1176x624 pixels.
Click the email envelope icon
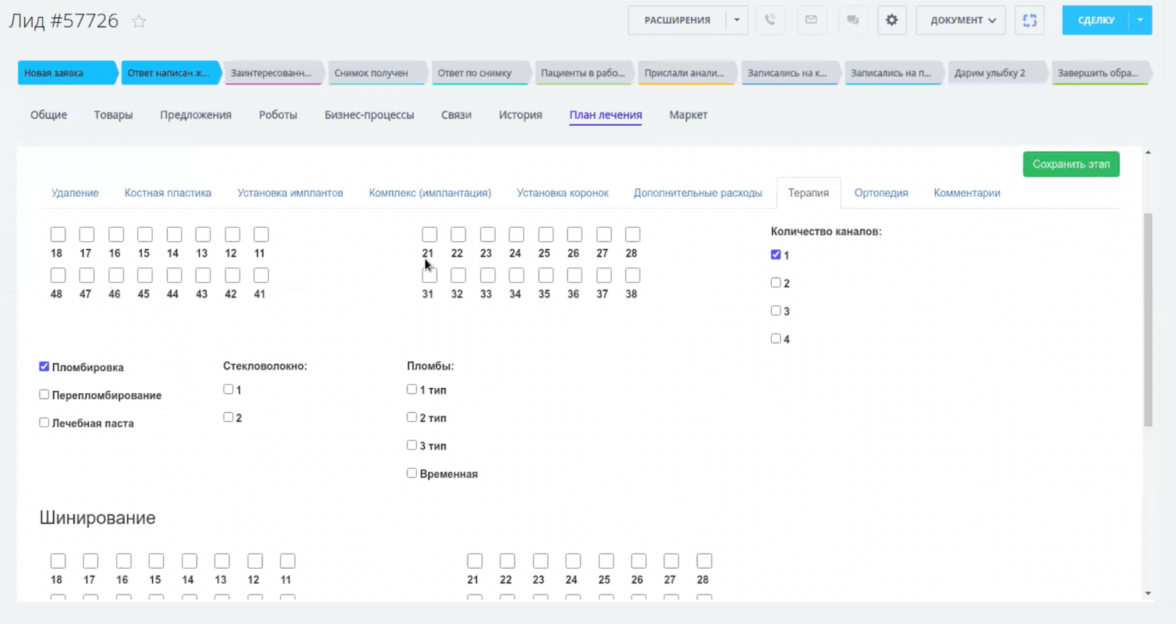tap(811, 20)
